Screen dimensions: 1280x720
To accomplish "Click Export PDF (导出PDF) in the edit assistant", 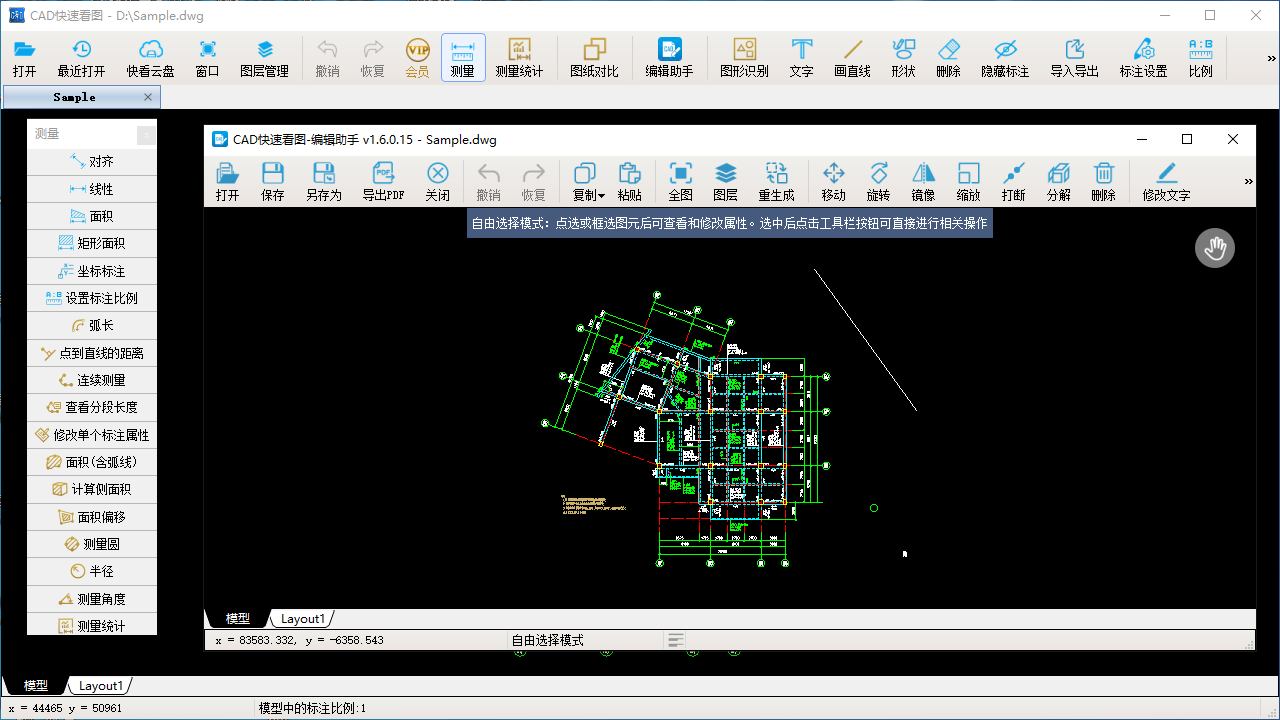I will click(x=383, y=182).
